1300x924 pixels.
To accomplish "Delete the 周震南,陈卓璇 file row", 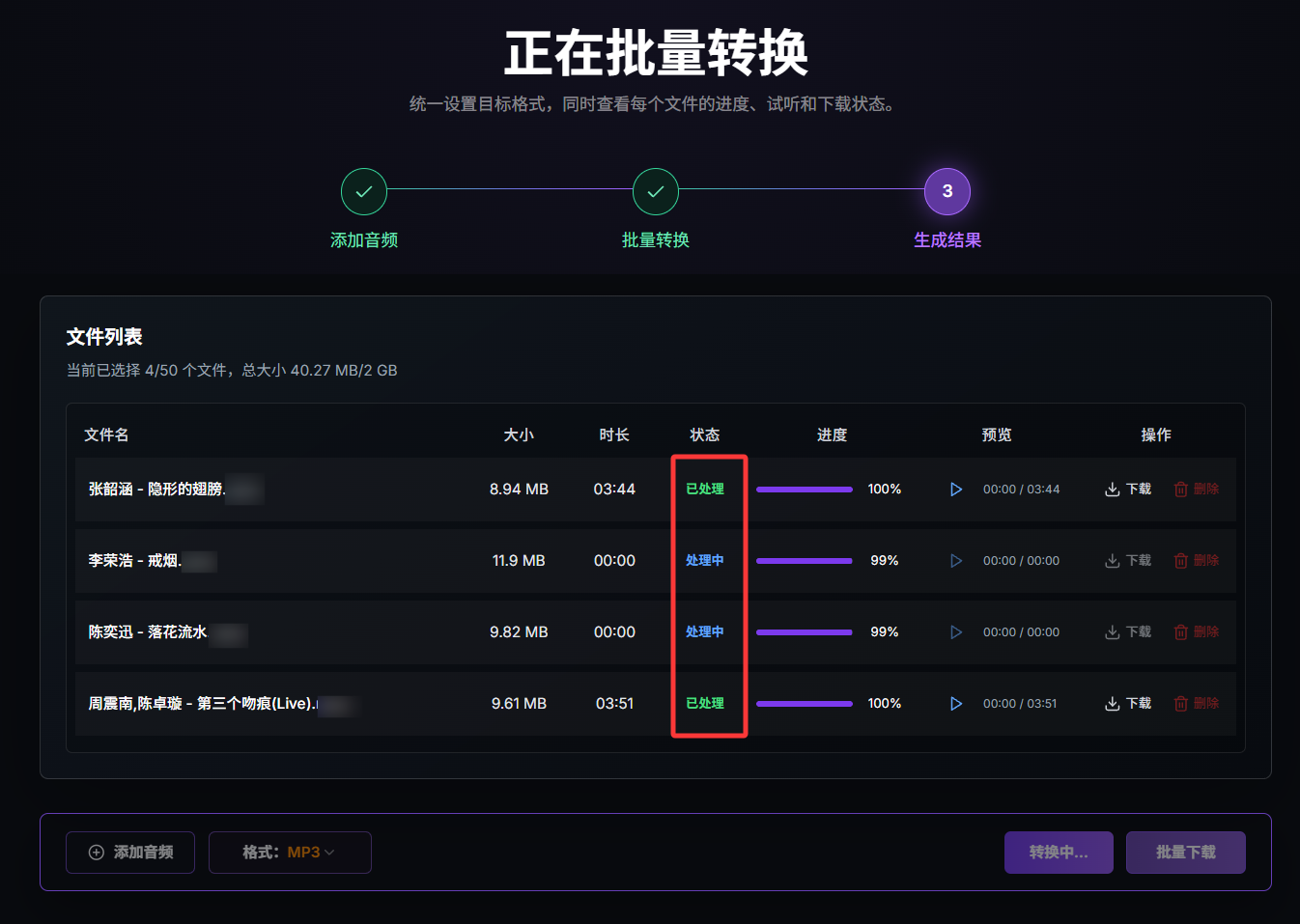I will click(x=1196, y=704).
